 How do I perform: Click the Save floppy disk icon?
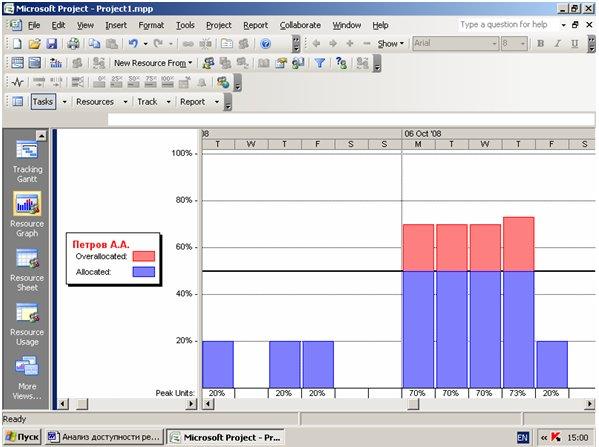52,44
